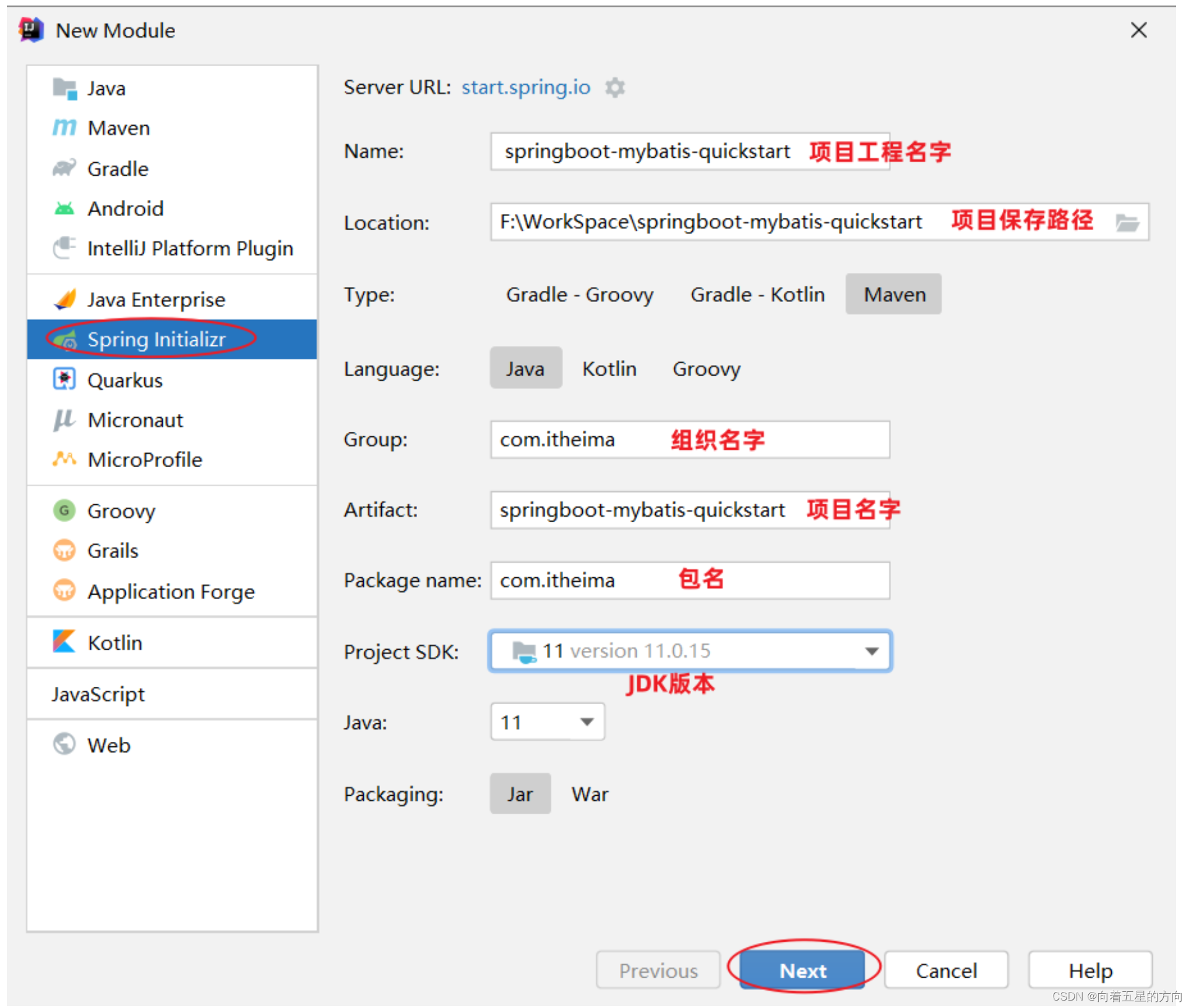Select Jar packaging
Screen dimensions: 1191x1008
(520, 794)
